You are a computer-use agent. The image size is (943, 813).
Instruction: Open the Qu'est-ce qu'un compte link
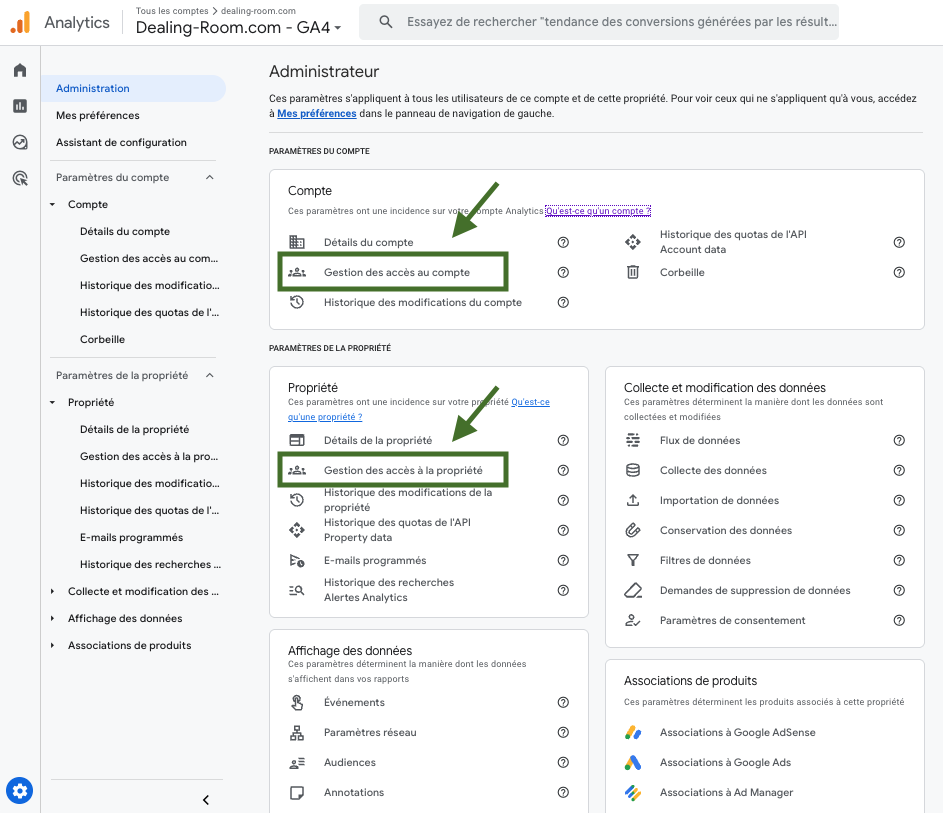click(x=598, y=211)
